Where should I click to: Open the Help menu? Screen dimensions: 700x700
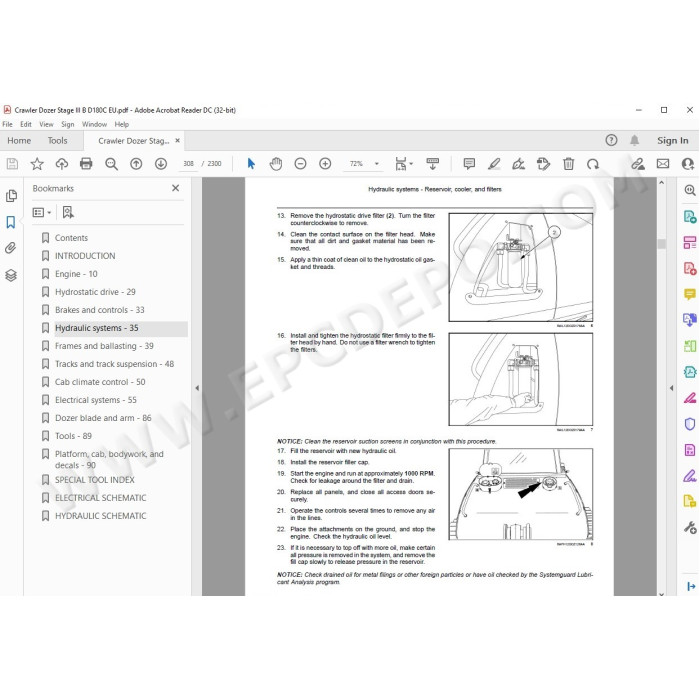(x=121, y=124)
